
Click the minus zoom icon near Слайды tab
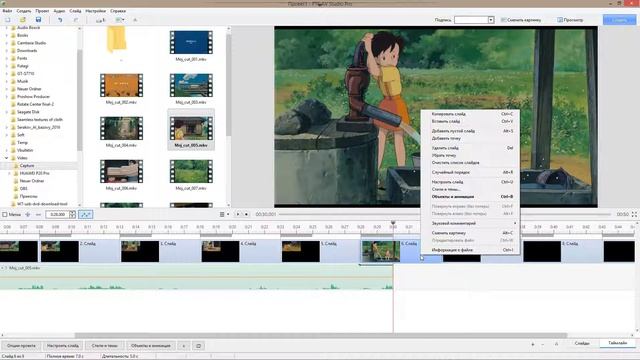(543, 344)
